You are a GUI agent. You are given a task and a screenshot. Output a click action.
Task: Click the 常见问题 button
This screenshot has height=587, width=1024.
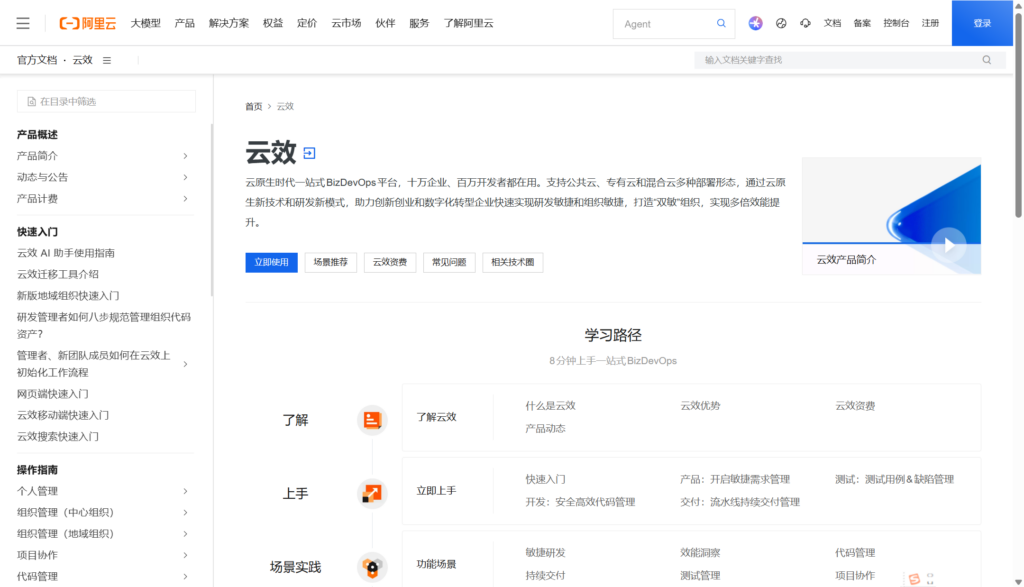click(449, 262)
